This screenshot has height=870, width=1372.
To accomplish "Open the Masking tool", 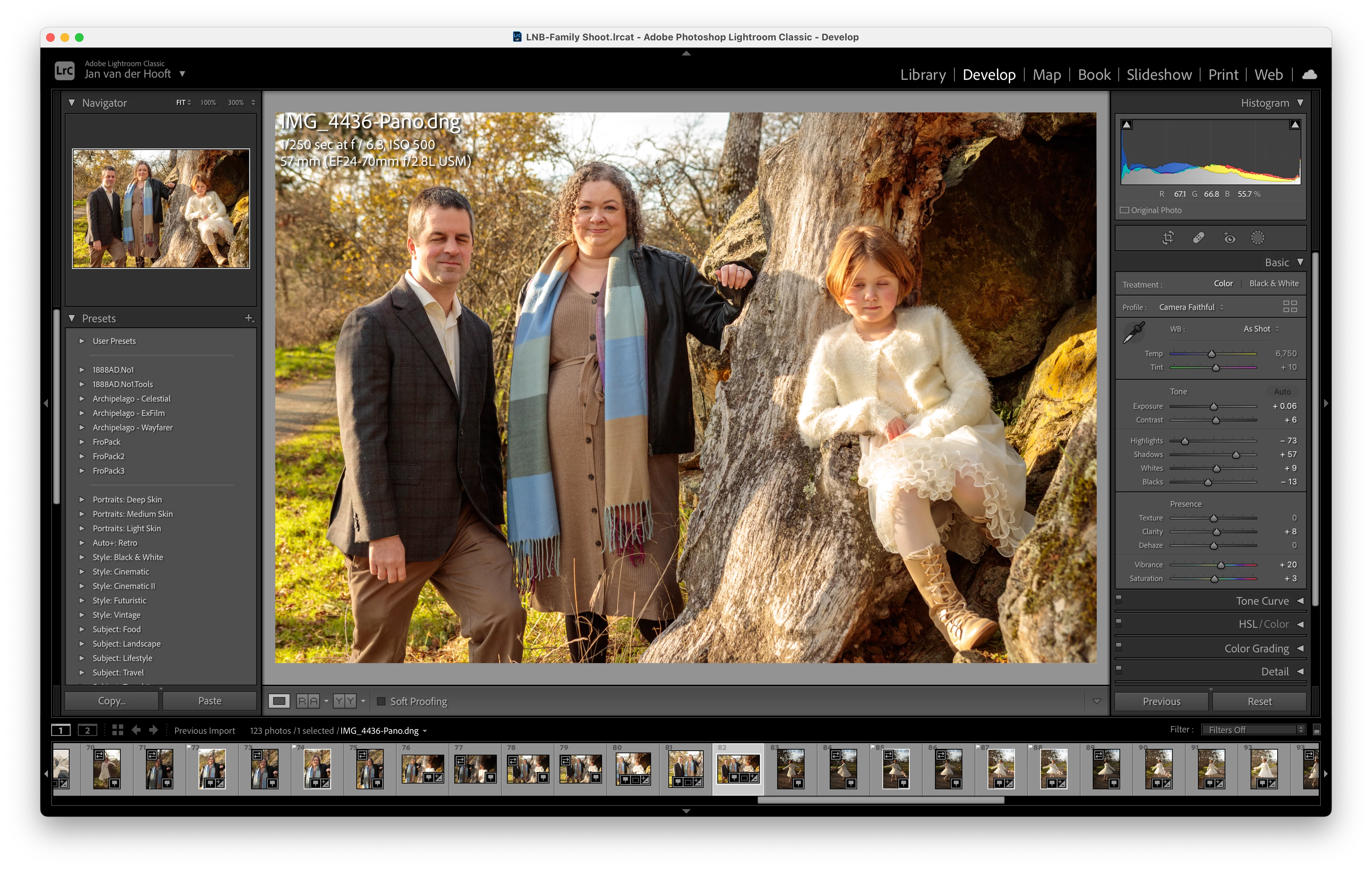I will tap(1257, 238).
